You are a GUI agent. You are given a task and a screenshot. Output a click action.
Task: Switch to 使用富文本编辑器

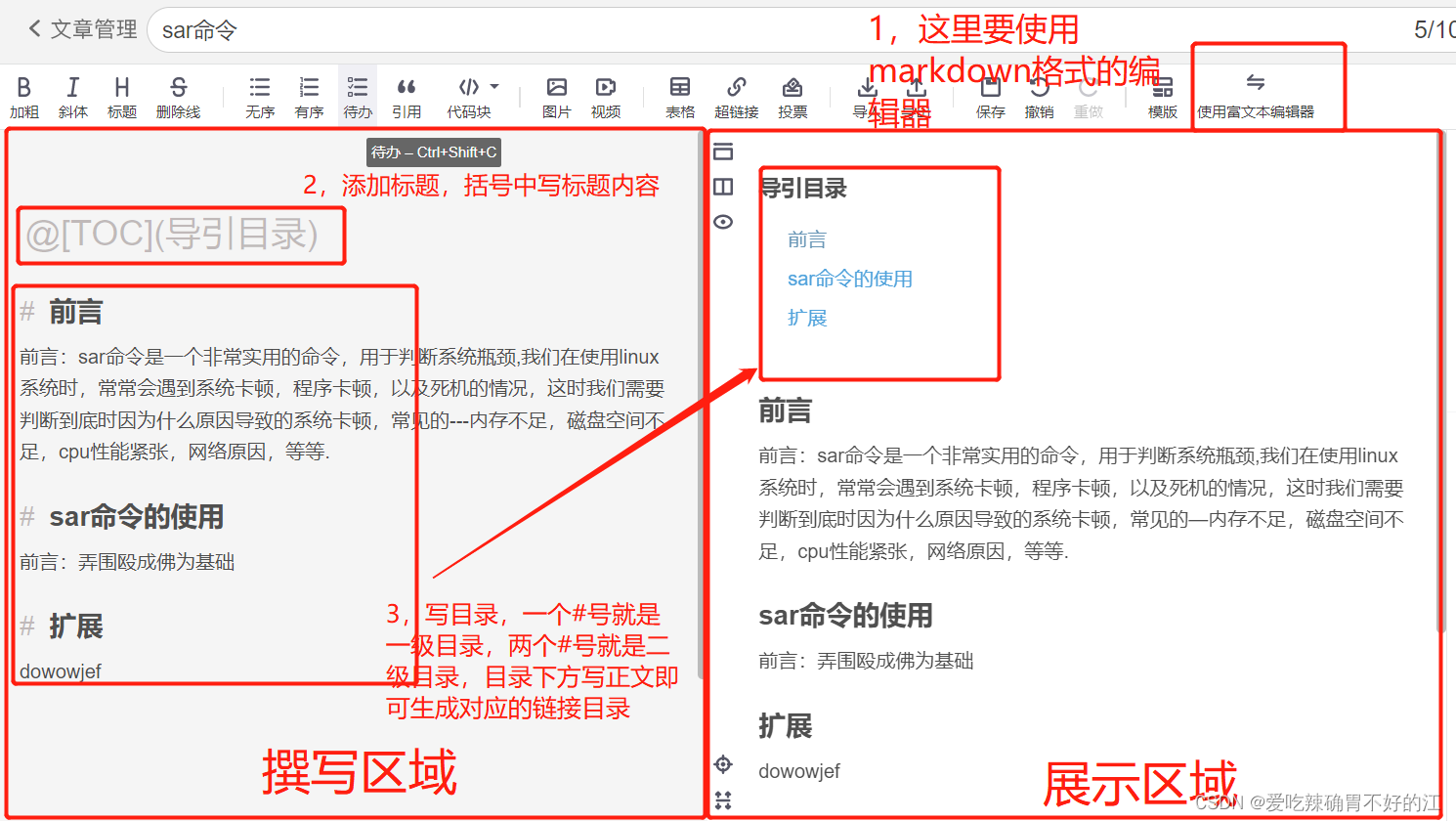point(1256,98)
